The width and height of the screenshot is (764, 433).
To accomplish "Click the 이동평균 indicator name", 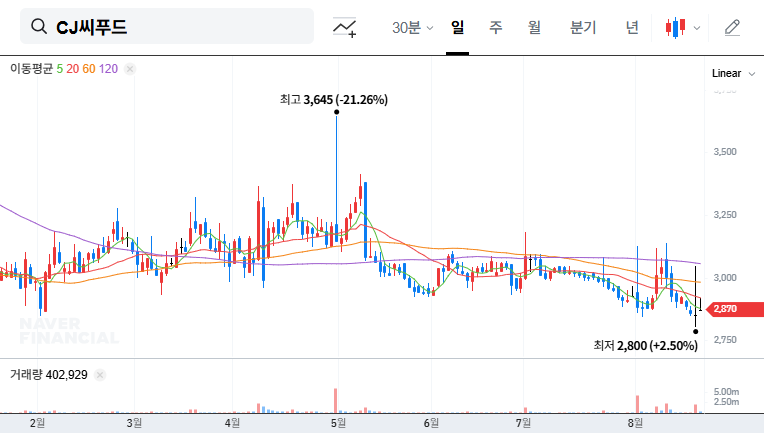I will (31, 69).
